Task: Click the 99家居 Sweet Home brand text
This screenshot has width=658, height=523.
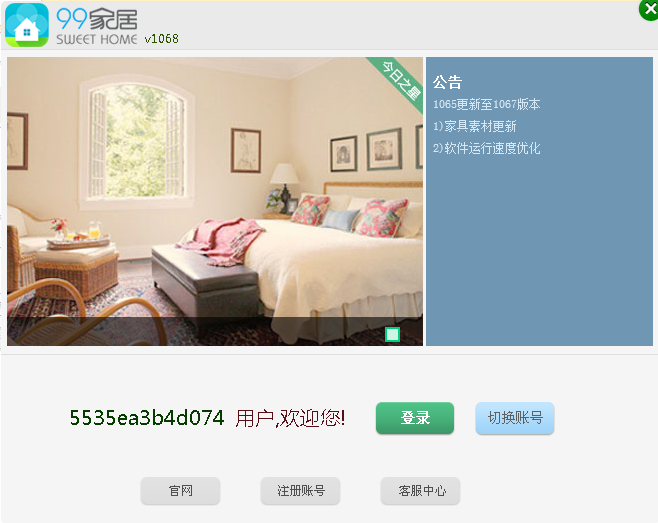Action: tap(97, 26)
